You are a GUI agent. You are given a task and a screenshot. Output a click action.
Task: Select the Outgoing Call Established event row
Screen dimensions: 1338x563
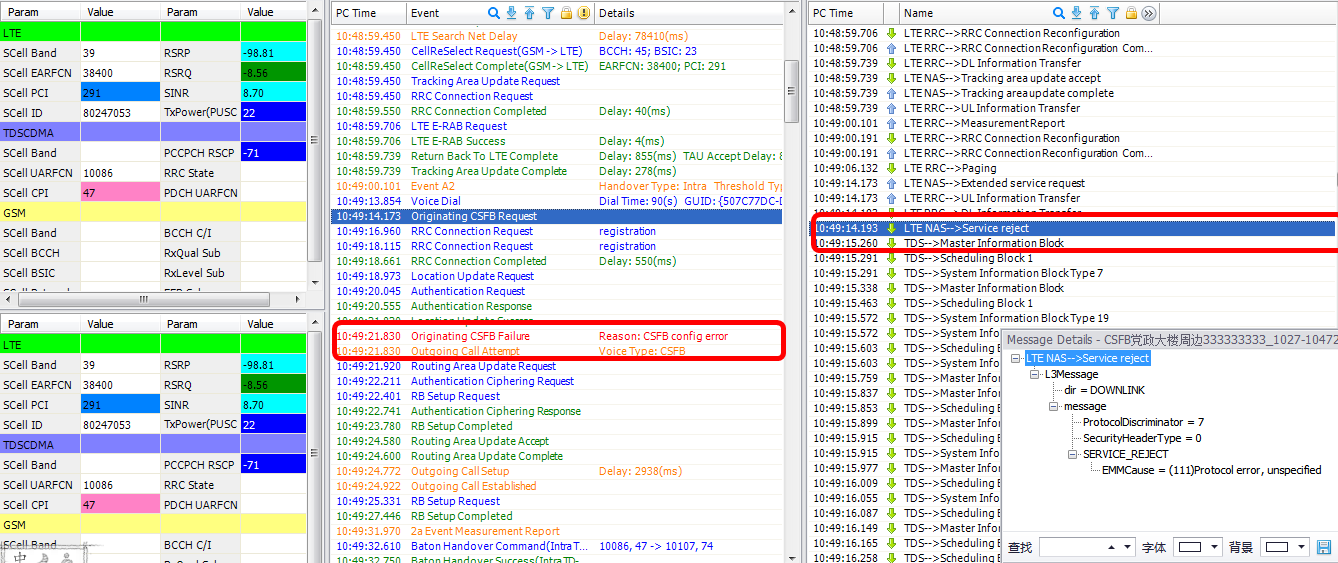click(x=557, y=486)
